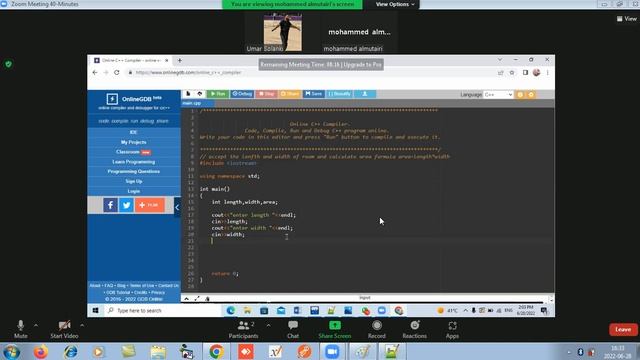Click shared screen Windows Start button
The height and width of the screenshot is (360, 640).
pyautogui.click(x=96, y=311)
